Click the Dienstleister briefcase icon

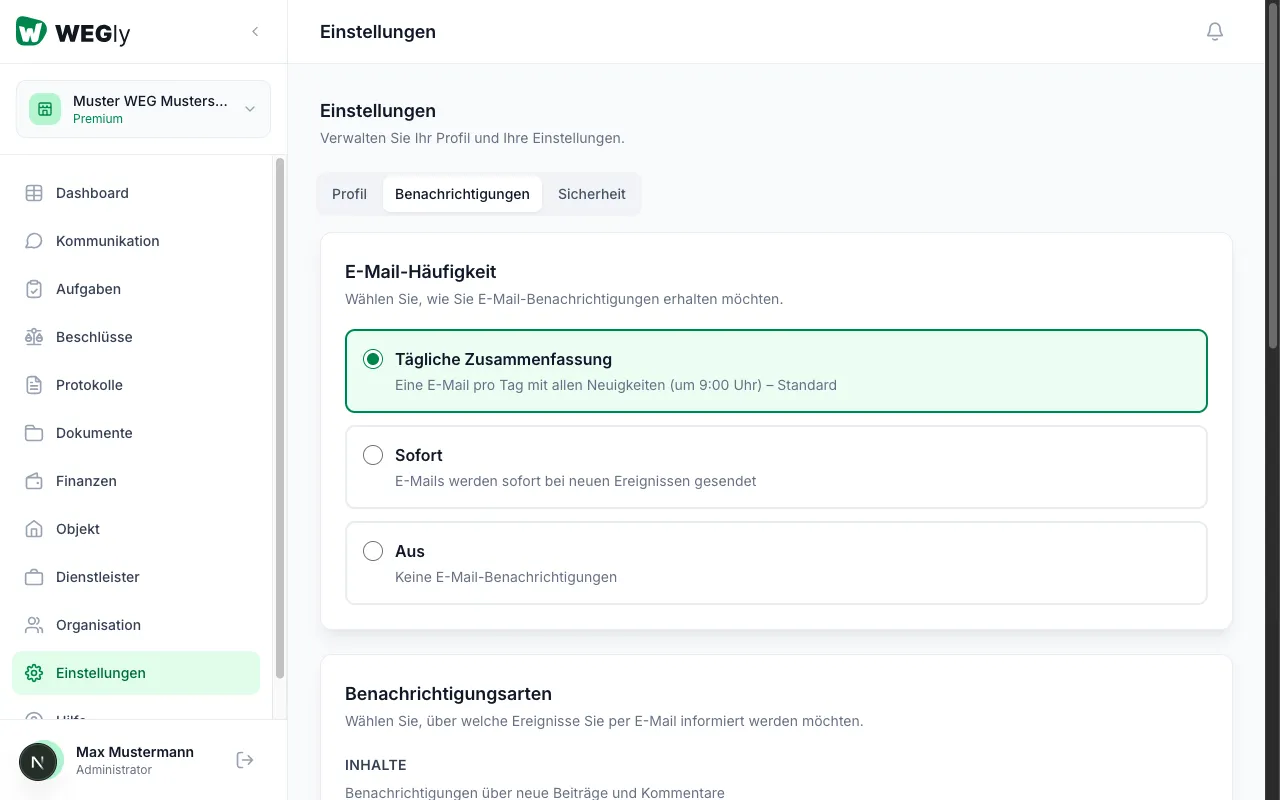click(x=34, y=577)
